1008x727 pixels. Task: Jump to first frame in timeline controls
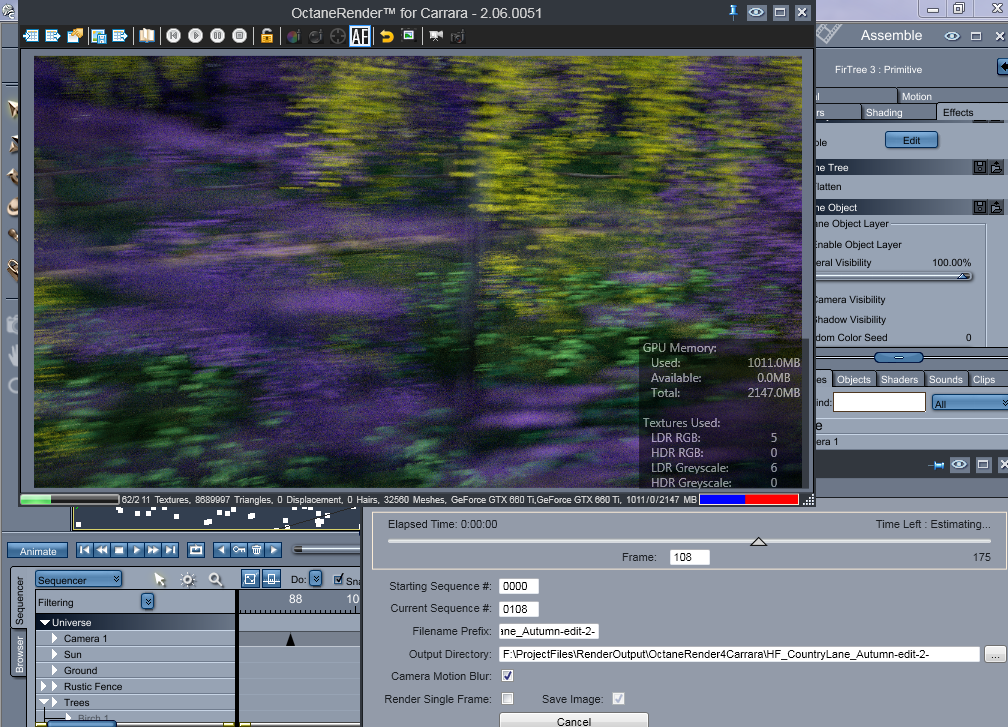point(84,550)
